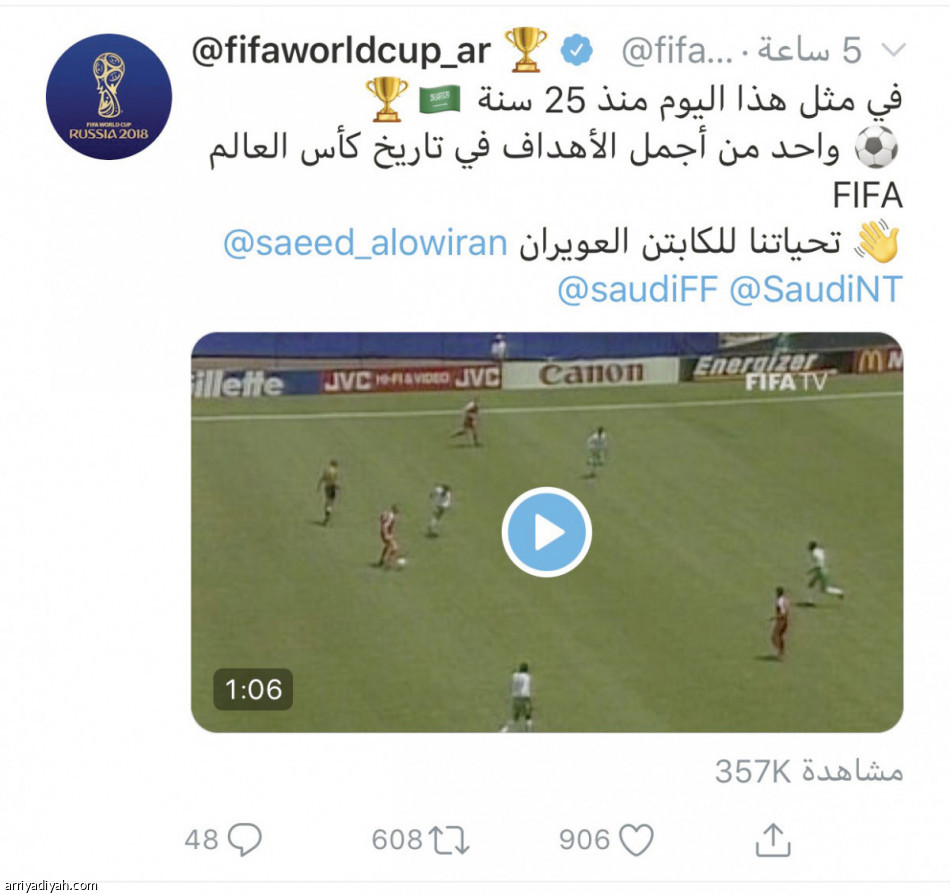Click the @fifaworldcup_ar account name
This screenshot has width=950, height=895.
pyautogui.click(x=341, y=51)
